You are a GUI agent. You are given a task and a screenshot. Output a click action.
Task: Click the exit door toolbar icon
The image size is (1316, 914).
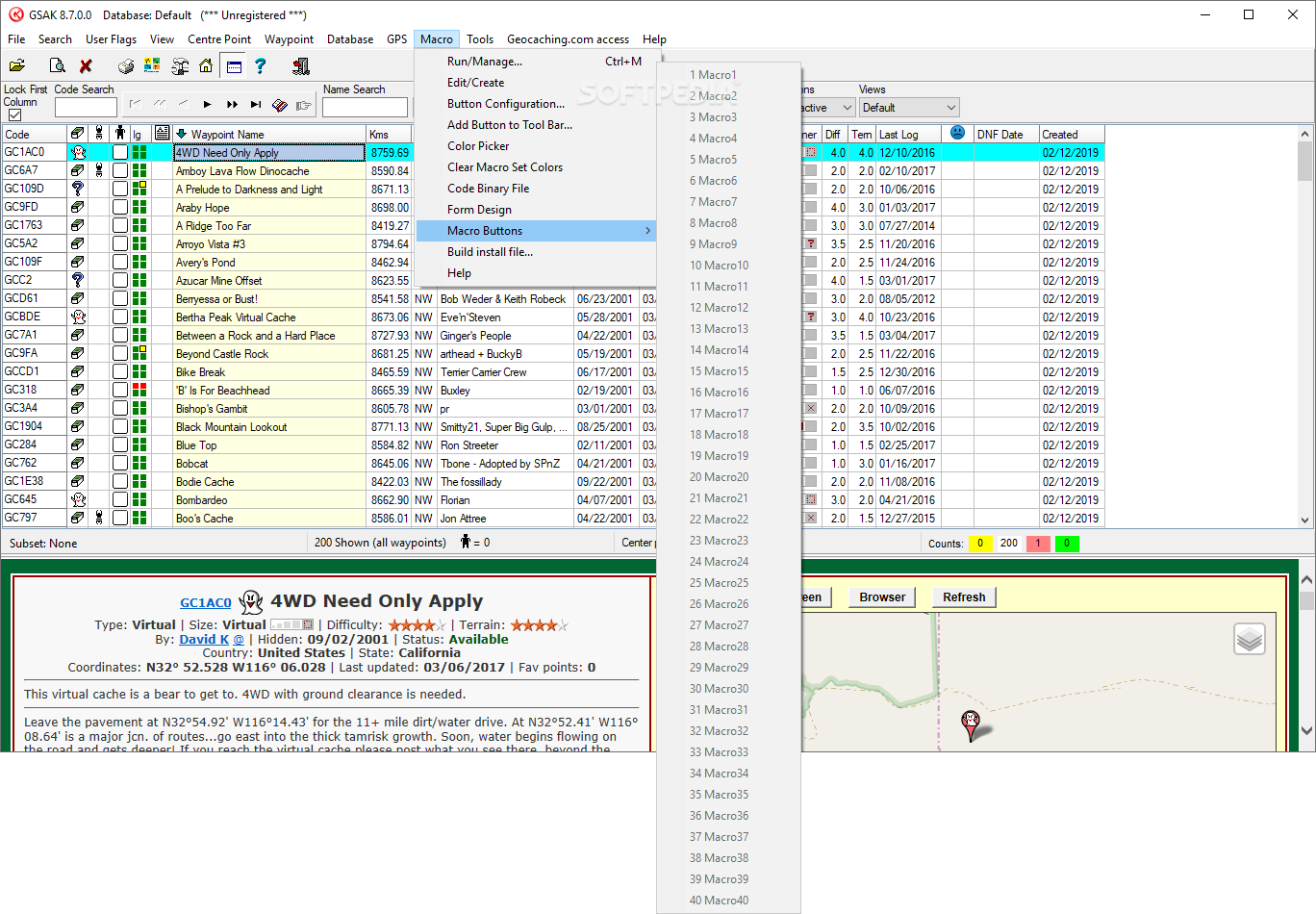pyautogui.click(x=301, y=65)
